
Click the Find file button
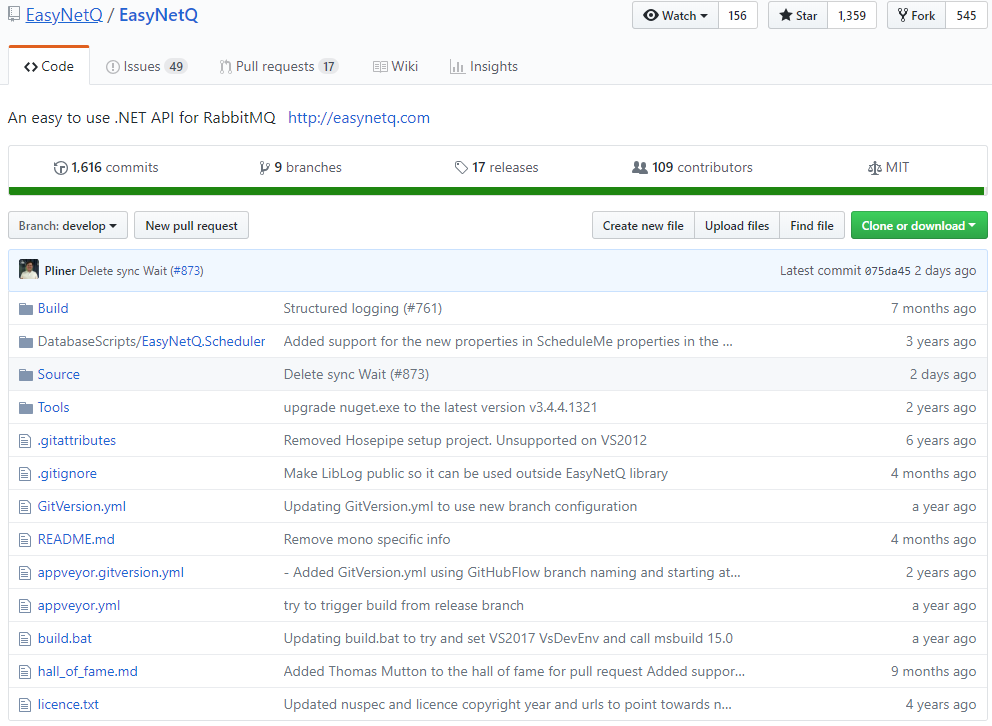coord(812,226)
